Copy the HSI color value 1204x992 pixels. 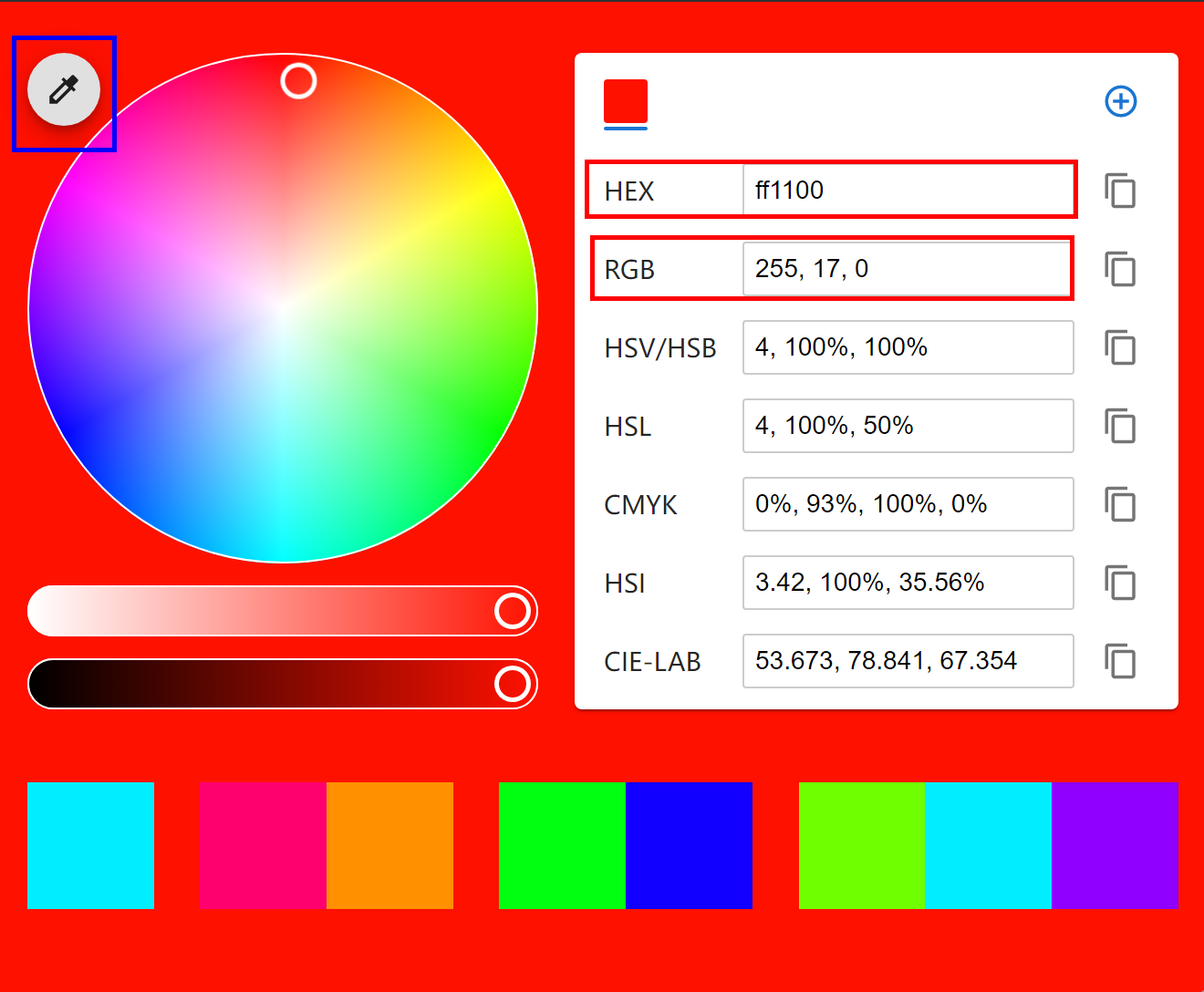pyautogui.click(x=1120, y=583)
